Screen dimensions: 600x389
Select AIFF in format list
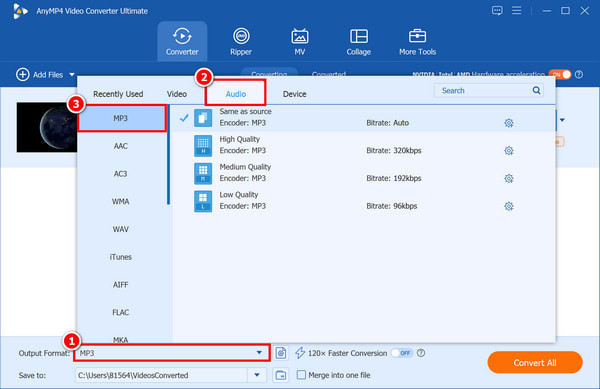pyautogui.click(x=121, y=285)
